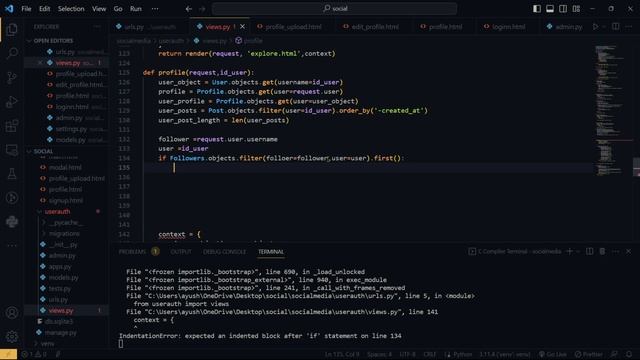This screenshot has height=360, width=640.
Task: Open the Search view in activity bar
Action: [x=12, y=53]
